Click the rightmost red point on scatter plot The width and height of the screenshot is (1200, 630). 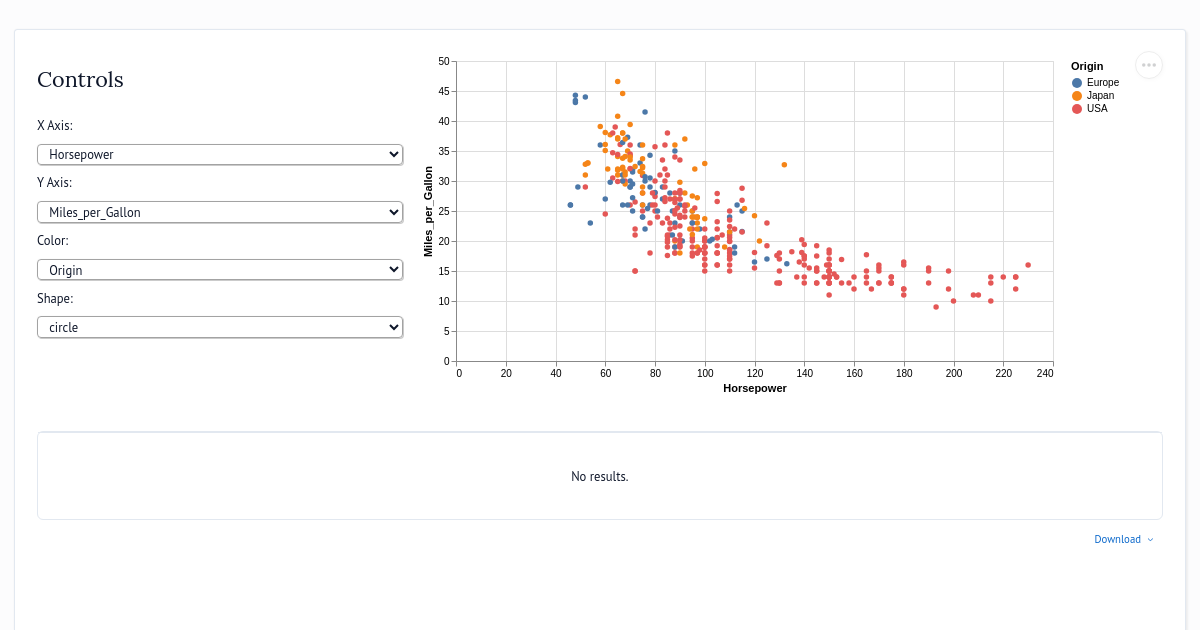click(x=1028, y=265)
